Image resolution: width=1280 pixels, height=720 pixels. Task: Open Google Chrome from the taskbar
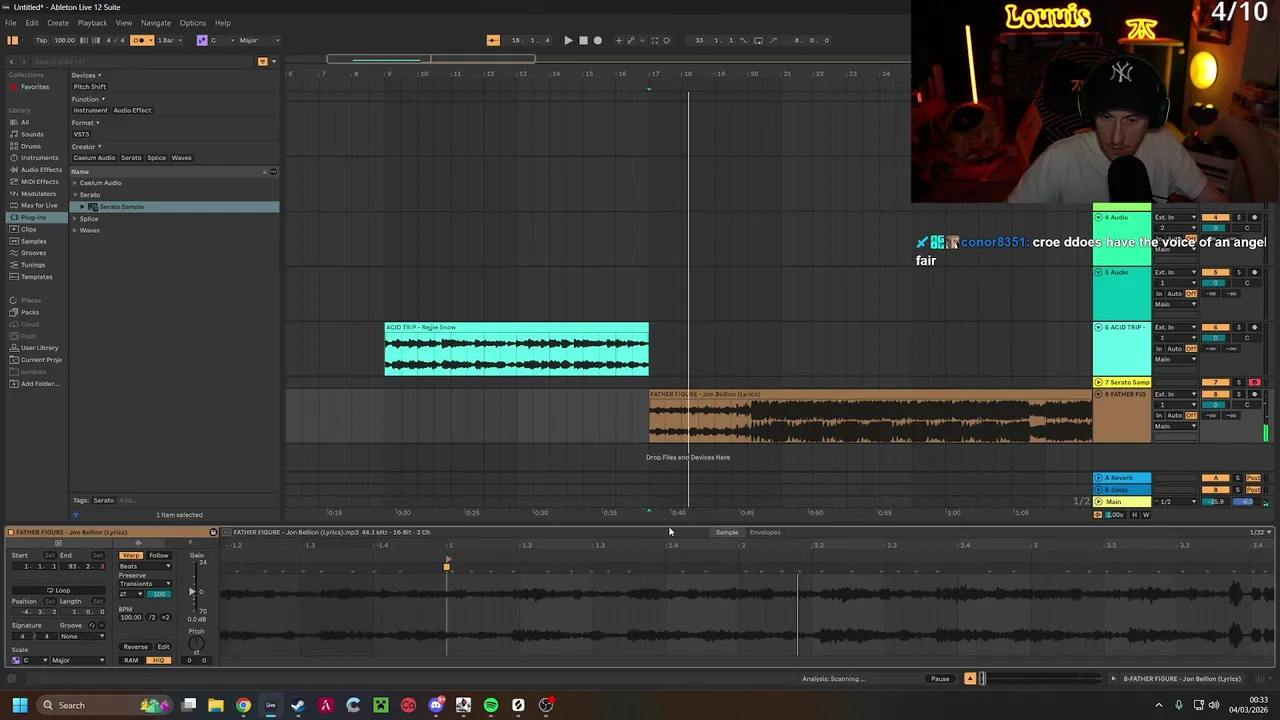click(243, 705)
